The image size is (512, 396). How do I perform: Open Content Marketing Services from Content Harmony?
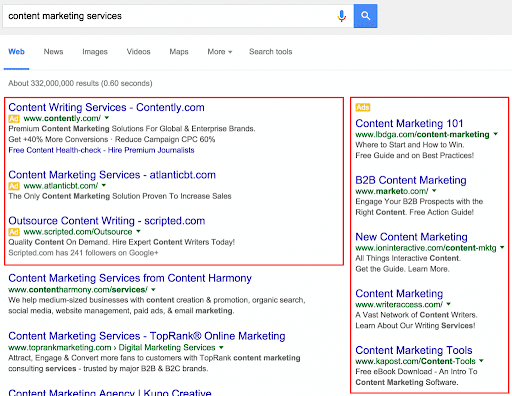[130, 278]
